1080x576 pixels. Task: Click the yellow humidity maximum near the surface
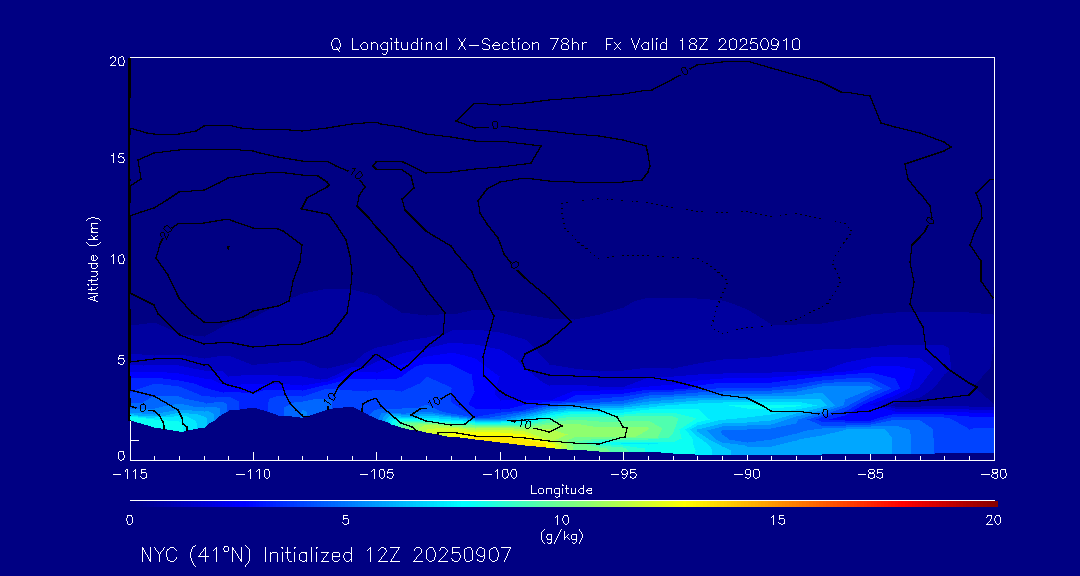click(480, 432)
